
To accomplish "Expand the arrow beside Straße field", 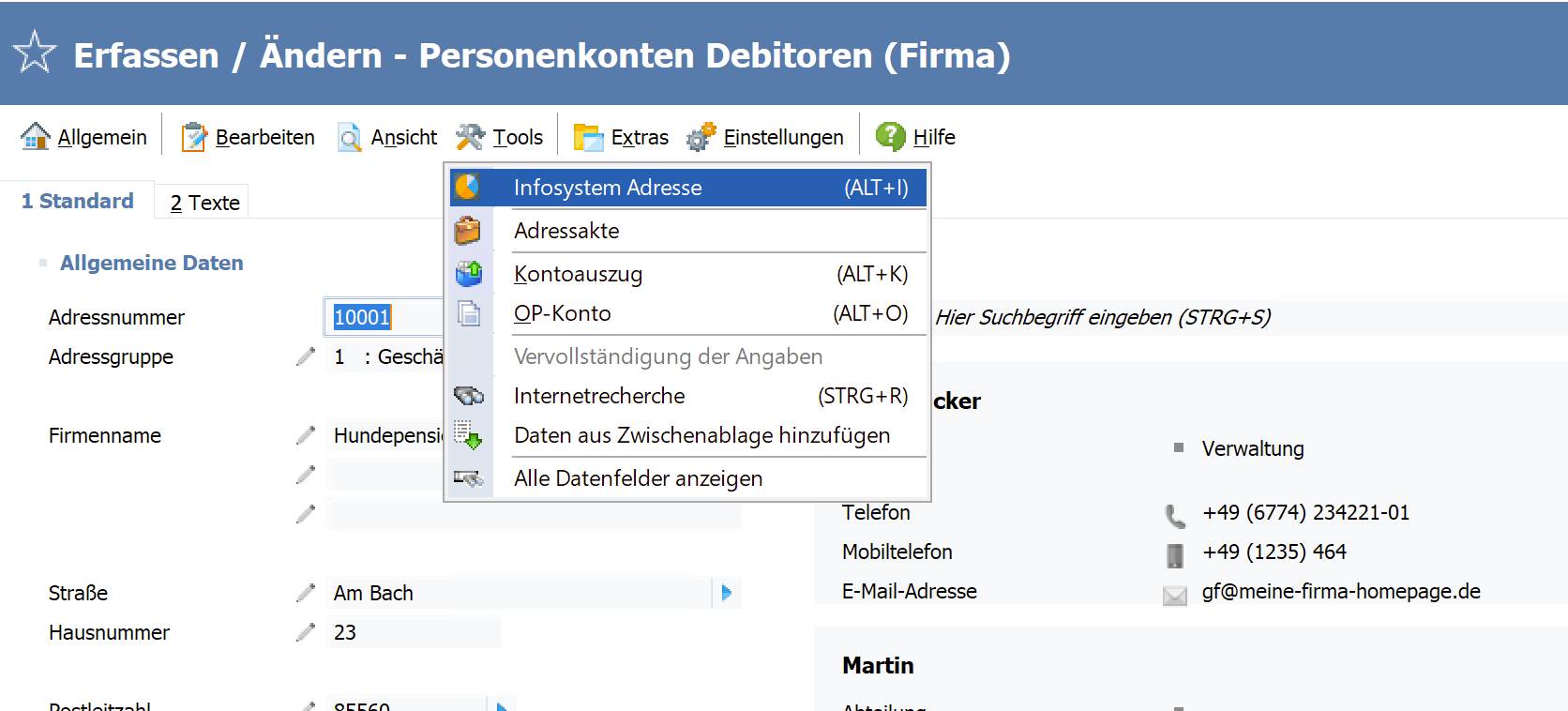I will (x=727, y=593).
